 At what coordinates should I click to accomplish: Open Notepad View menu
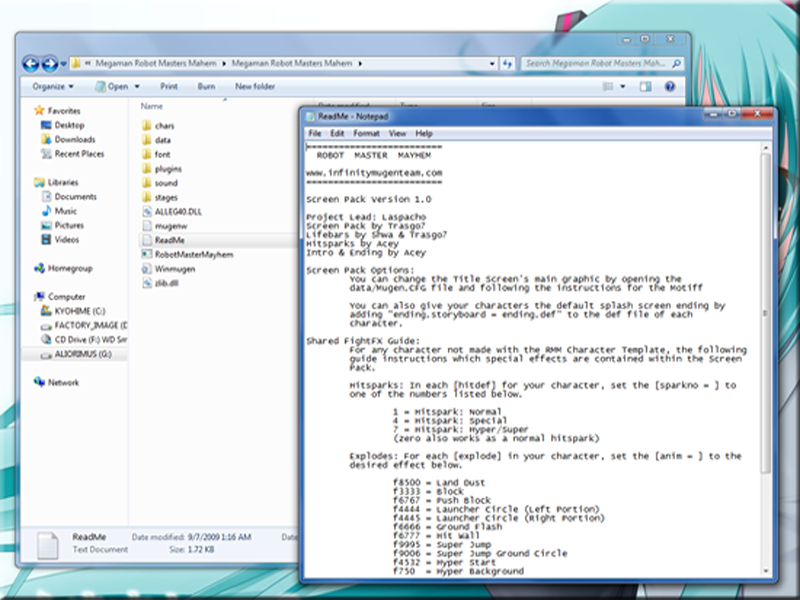[x=397, y=133]
